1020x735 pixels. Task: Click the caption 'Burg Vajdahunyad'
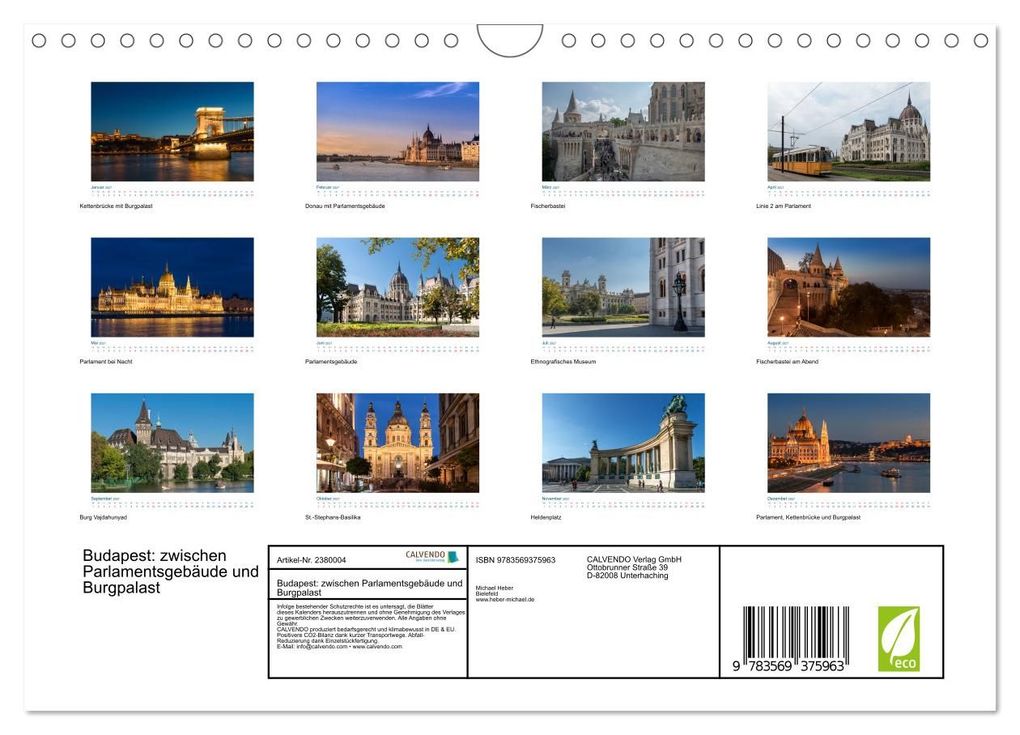click(103, 518)
